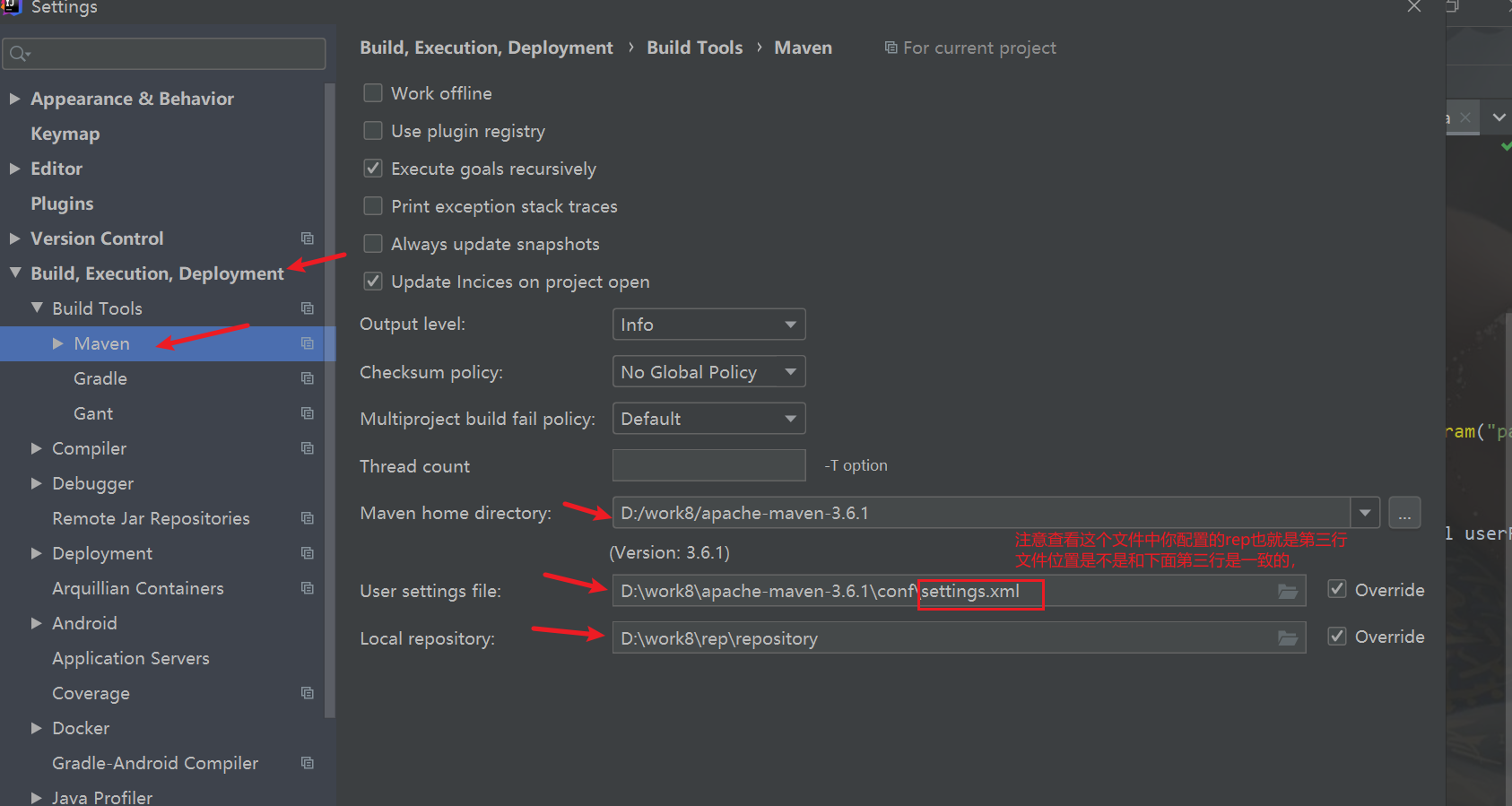1512x806 pixels.
Task: Expand the Maven tree node arrow
Action: [57, 343]
